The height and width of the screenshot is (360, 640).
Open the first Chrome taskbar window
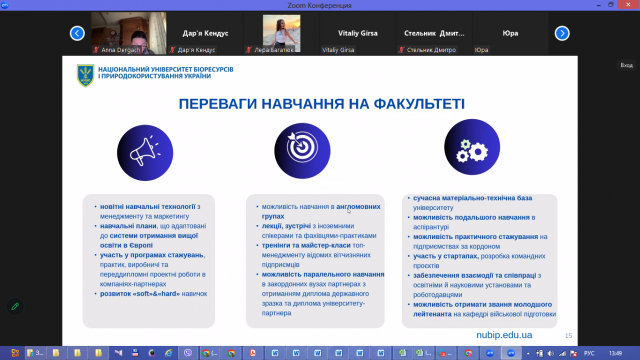coord(209,353)
